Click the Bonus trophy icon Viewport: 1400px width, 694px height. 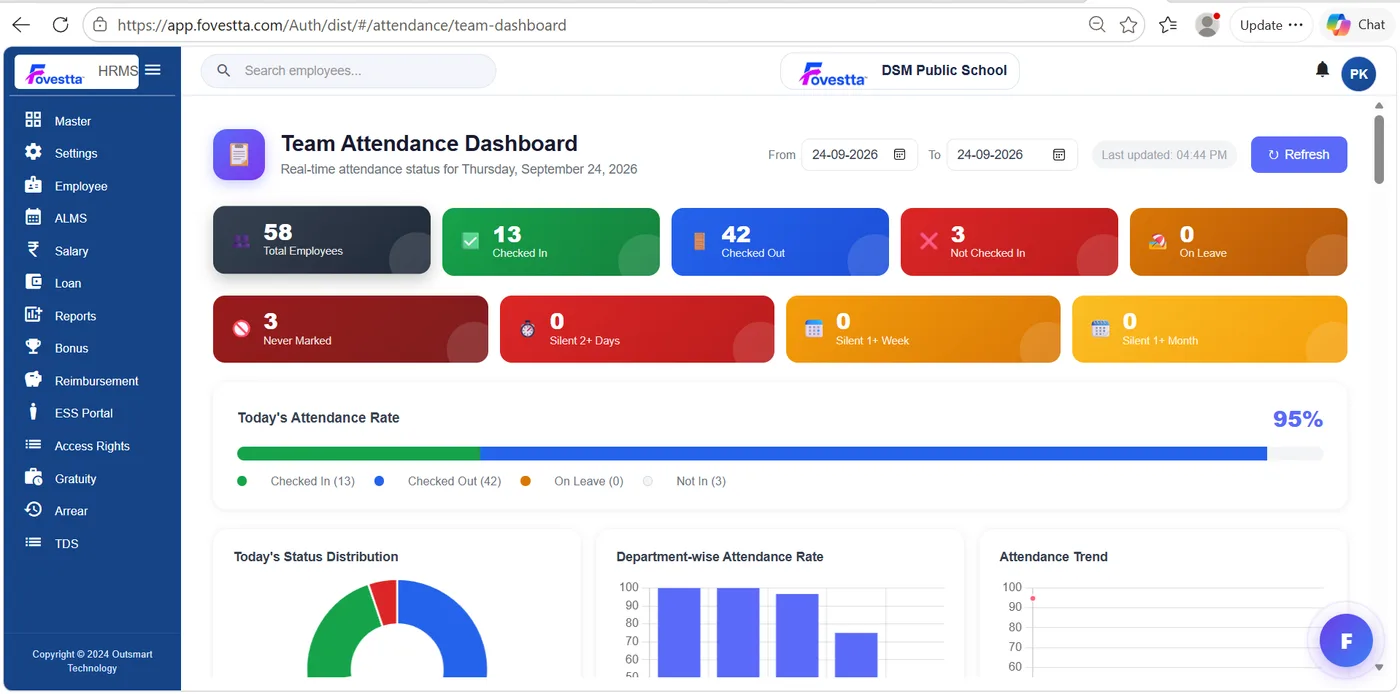click(x=33, y=347)
